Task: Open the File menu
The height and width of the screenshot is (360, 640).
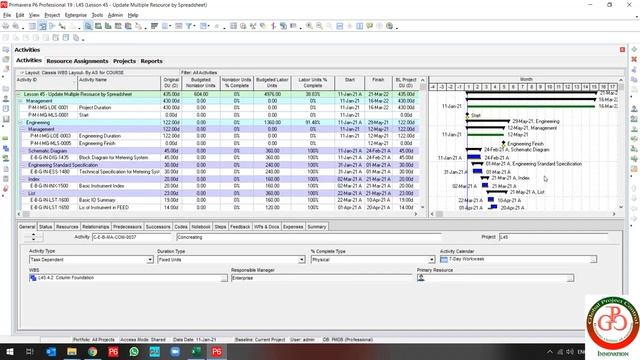Action: coord(7,15)
